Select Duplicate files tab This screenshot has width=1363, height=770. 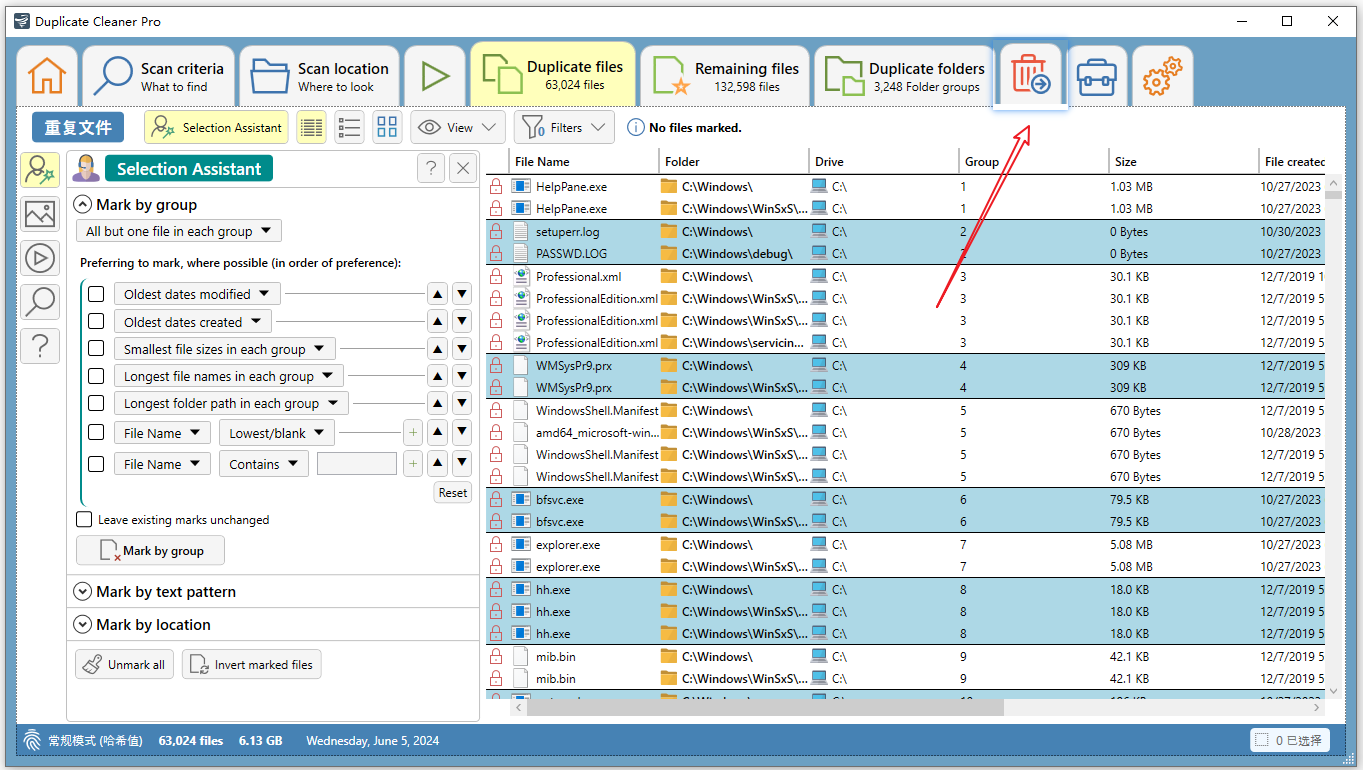[x=553, y=74]
